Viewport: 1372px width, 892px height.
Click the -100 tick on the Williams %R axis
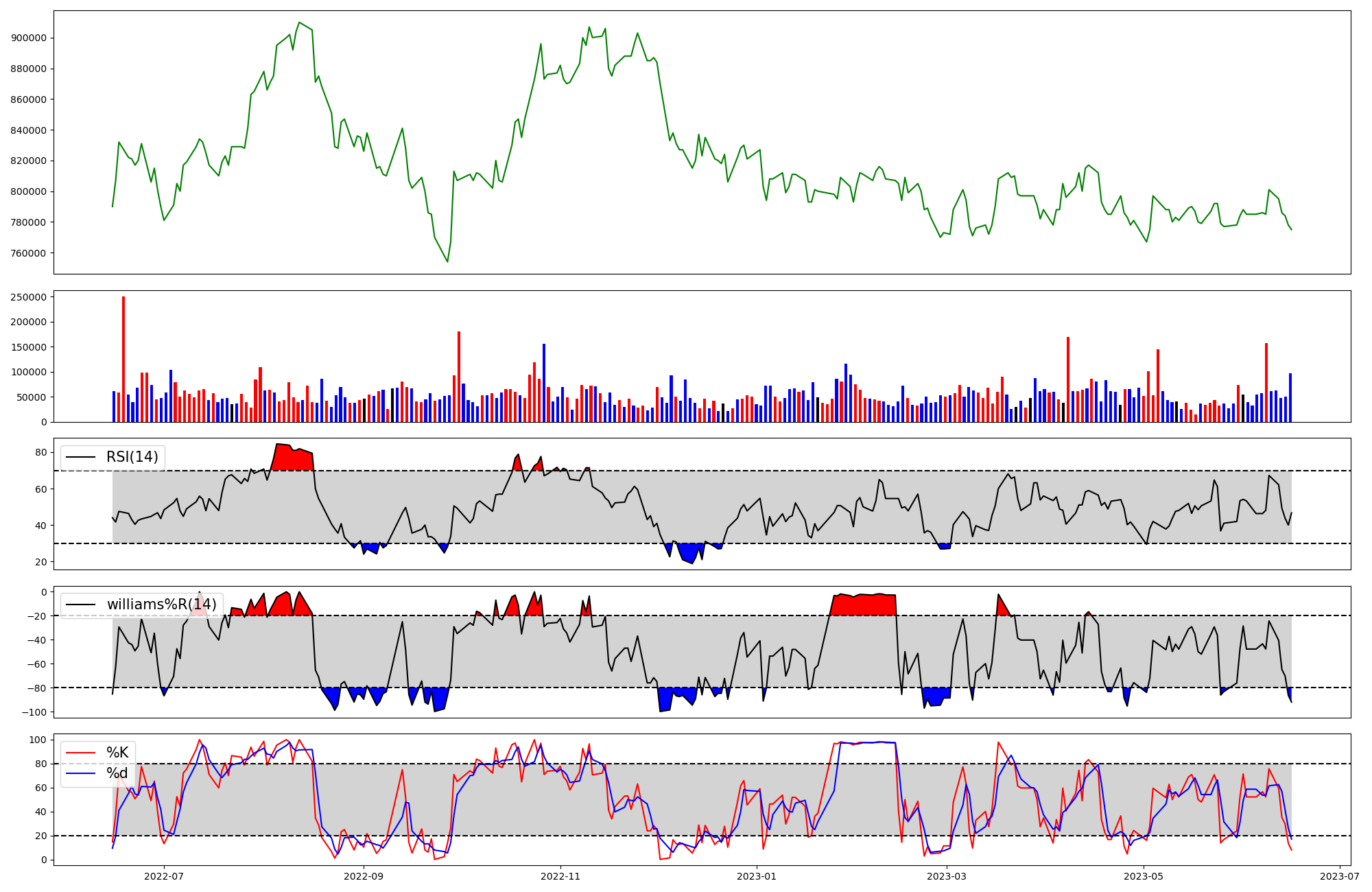34,713
